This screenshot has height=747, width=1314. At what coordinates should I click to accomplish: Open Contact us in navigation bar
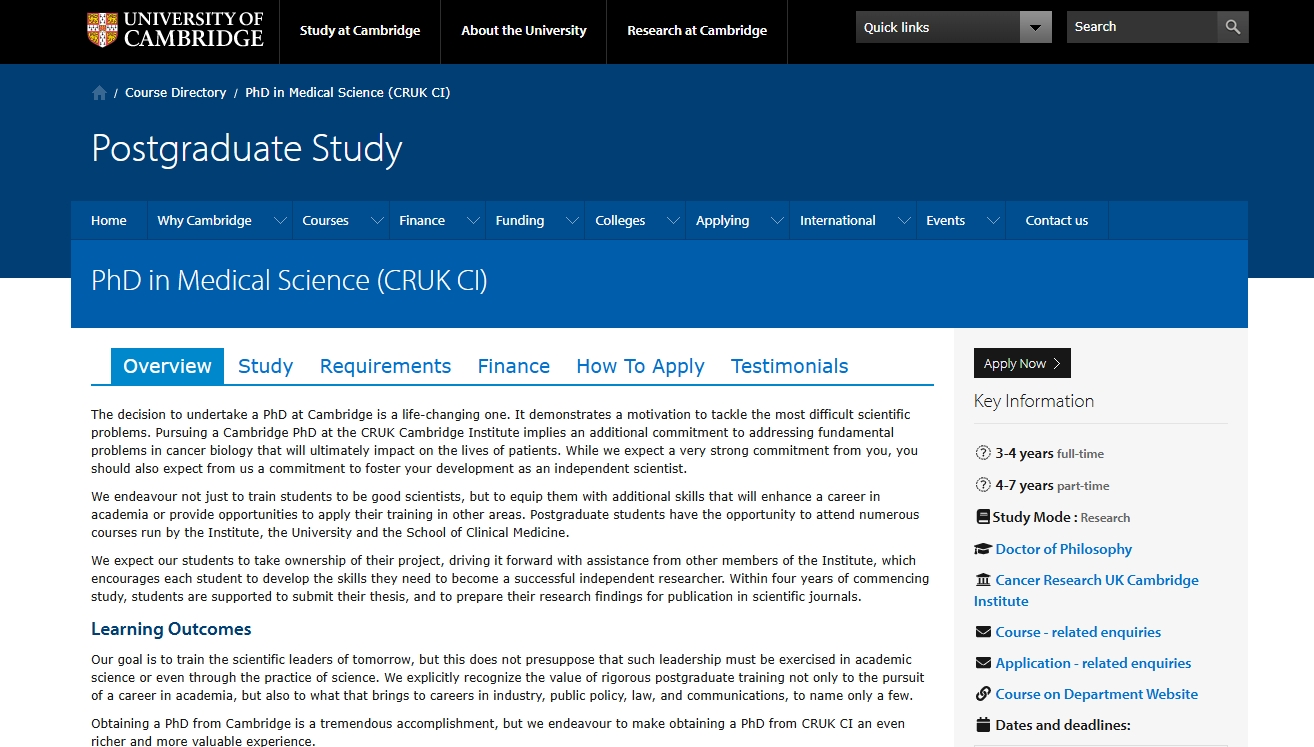pyautogui.click(x=1057, y=221)
